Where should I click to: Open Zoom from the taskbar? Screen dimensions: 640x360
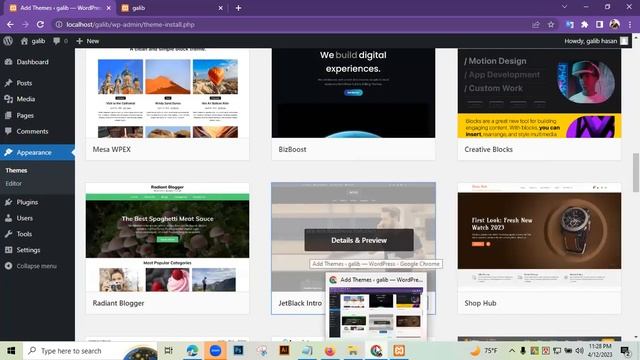[215, 351]
